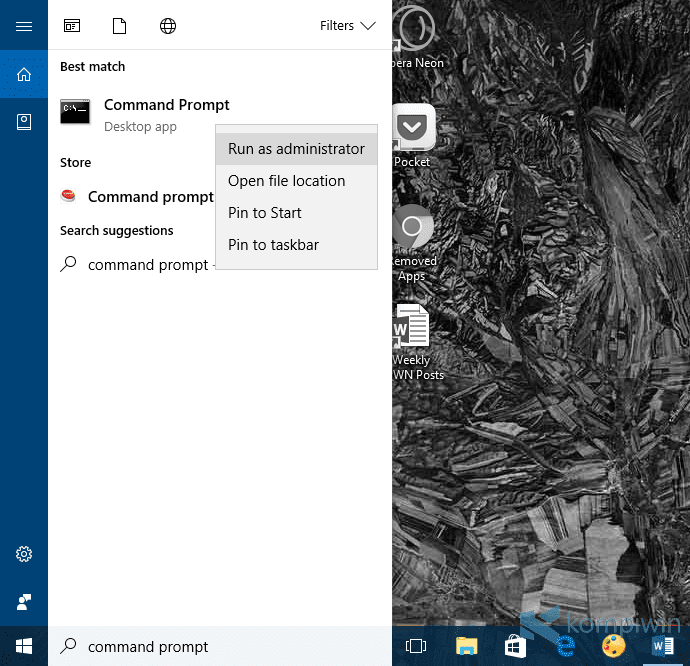Click the Windows Start button
This screenshot has height=666, width=690.
24,646
